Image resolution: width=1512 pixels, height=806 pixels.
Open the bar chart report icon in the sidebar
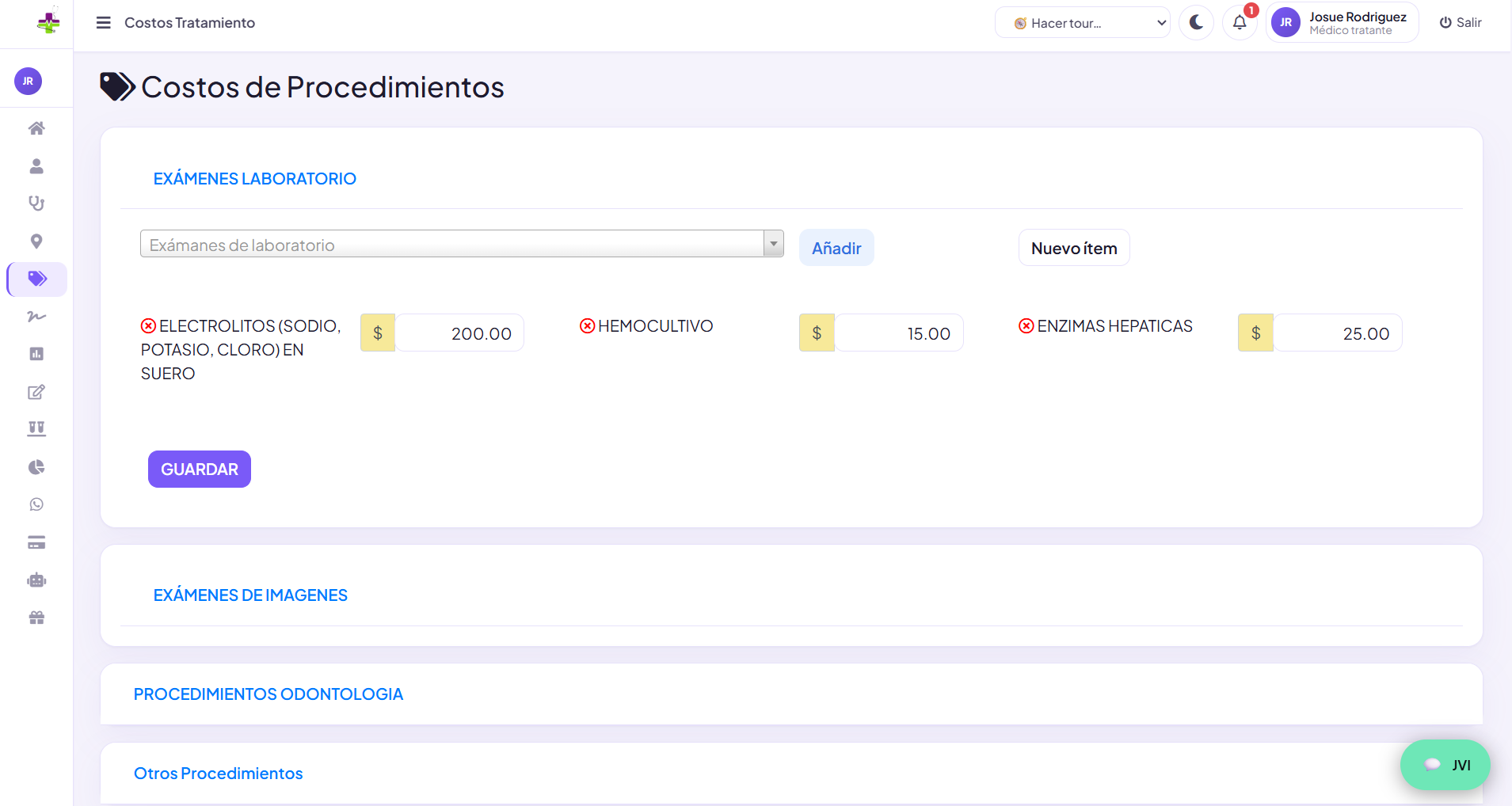[x=36, y=354]
